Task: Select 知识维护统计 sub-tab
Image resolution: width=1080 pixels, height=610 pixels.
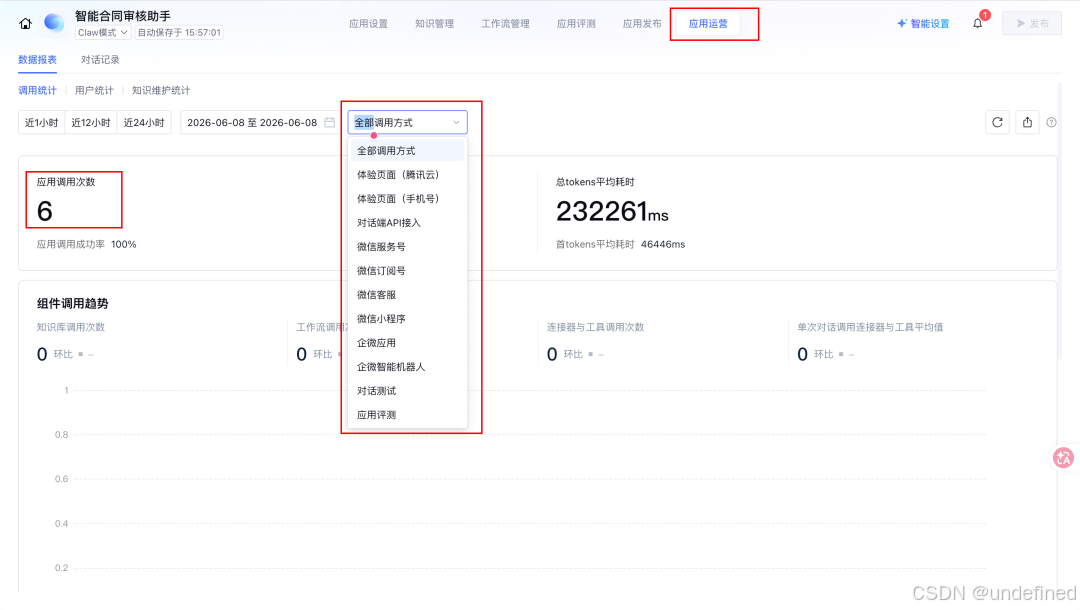Action: click(x=160, y=90)
